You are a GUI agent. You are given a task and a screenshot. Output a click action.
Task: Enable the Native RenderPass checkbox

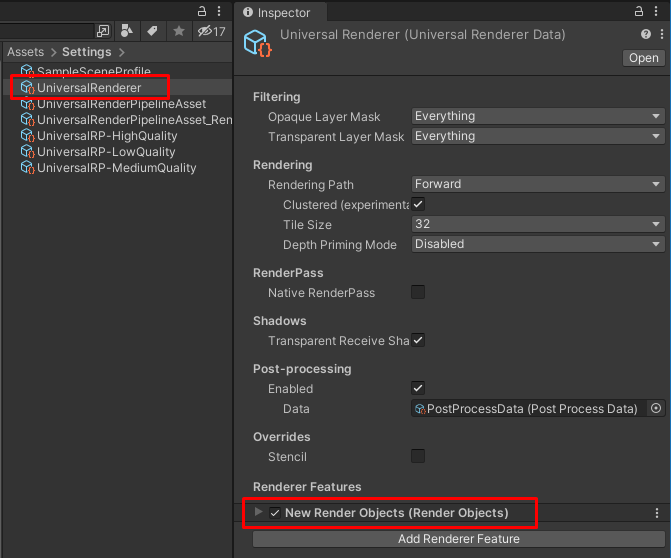pos(418,292)
